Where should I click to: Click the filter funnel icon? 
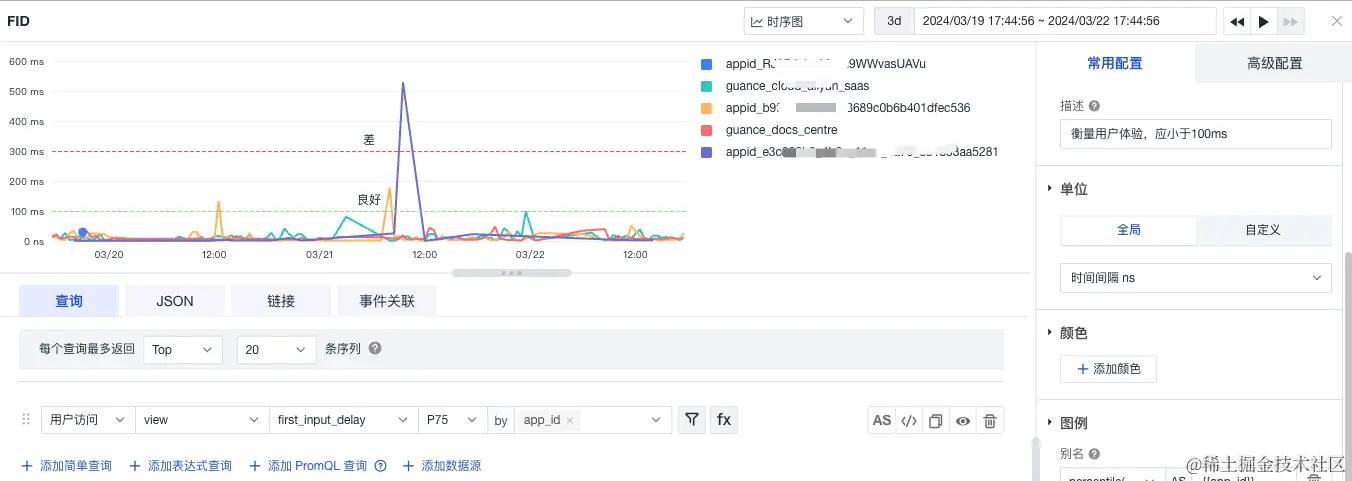click(x=691, y=420)
